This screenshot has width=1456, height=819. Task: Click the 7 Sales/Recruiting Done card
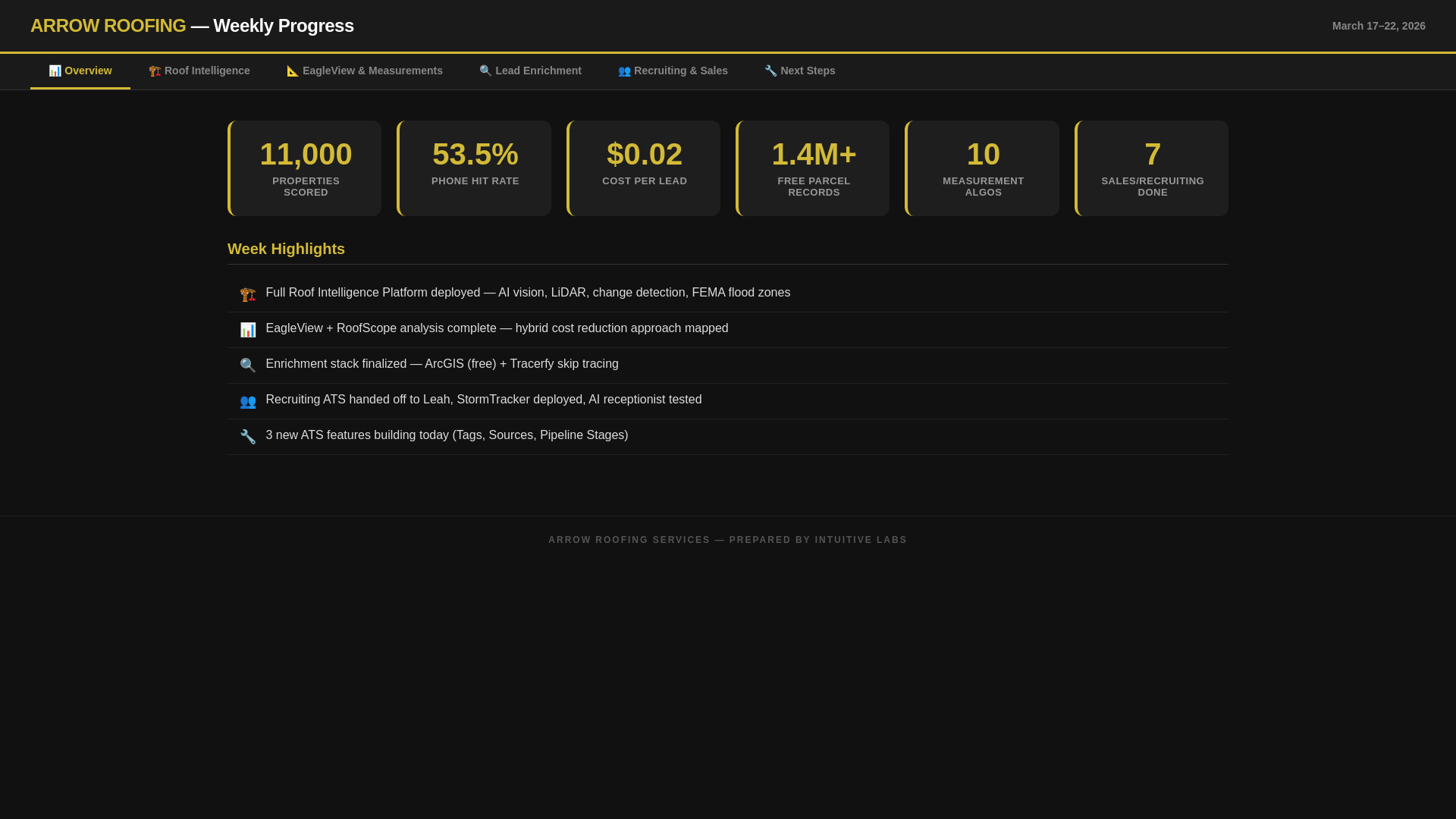click(1152, 168)
